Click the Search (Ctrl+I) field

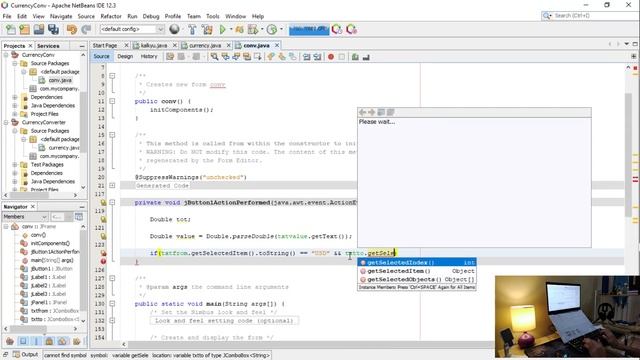coord(590,16)
